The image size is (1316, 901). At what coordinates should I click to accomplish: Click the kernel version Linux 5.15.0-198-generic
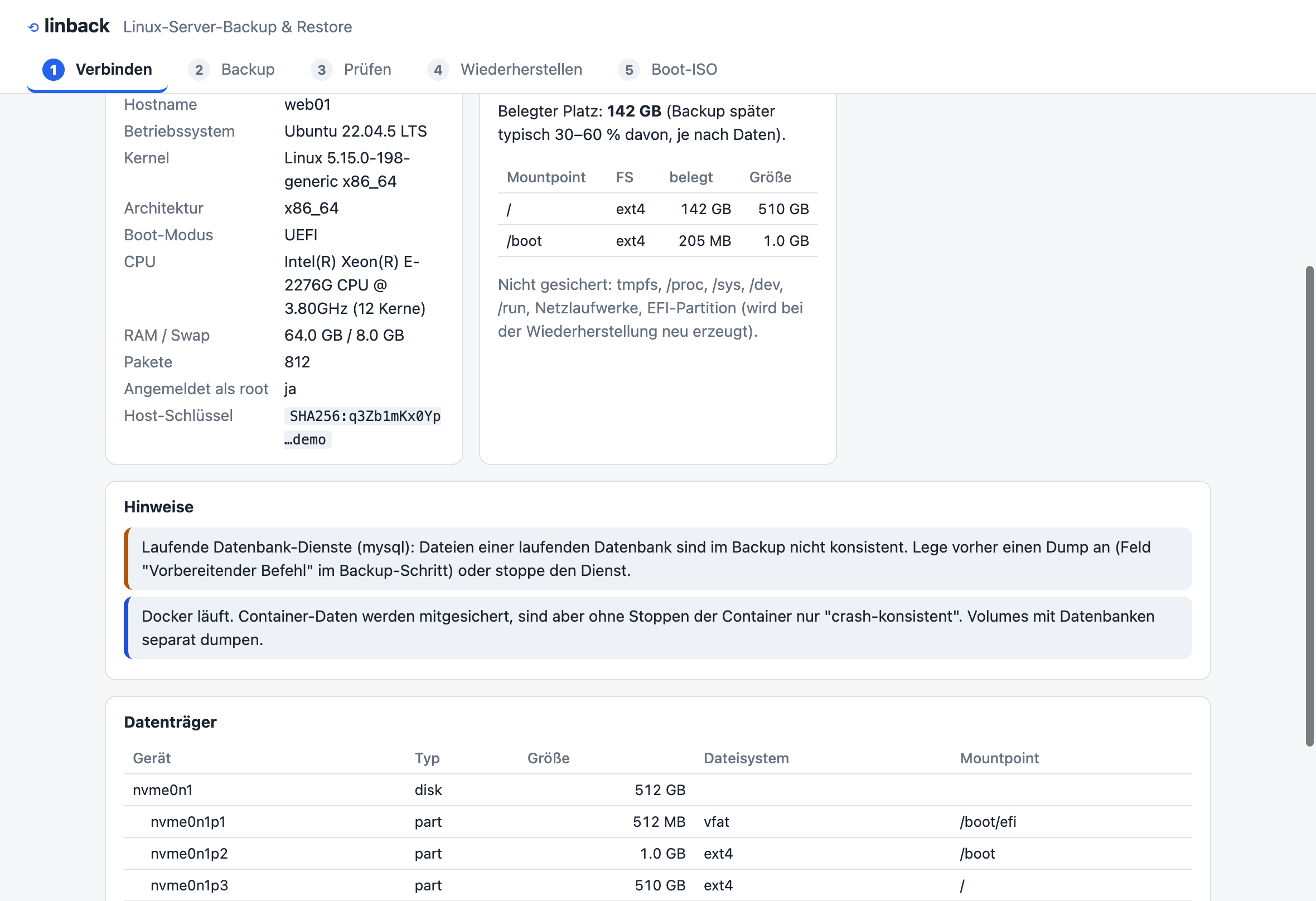coord(347,170)
